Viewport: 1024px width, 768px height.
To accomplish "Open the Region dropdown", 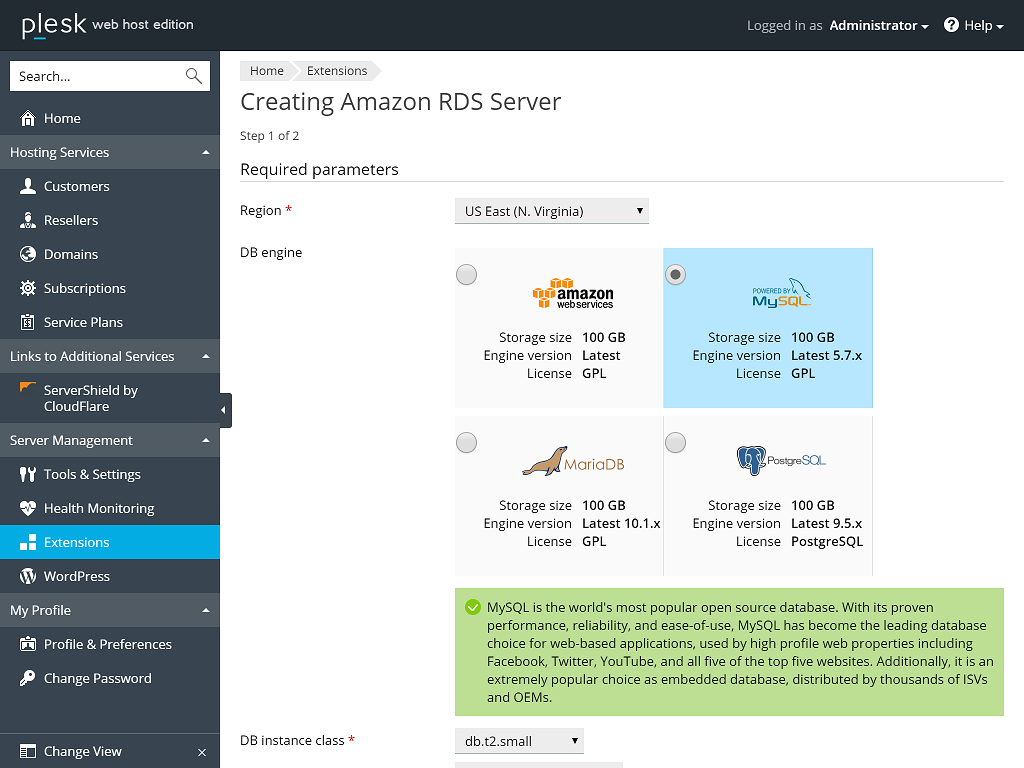I will [551, 211].
